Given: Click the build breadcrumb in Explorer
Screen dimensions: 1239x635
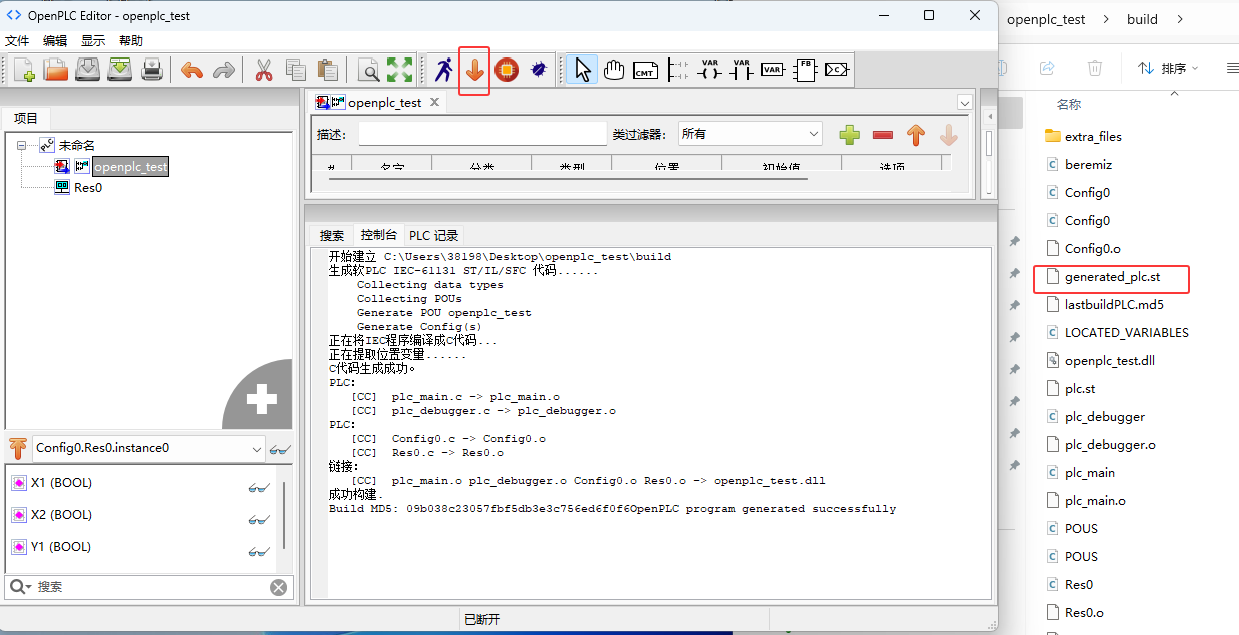Looking at the screenshot, I should point(1142,19).
